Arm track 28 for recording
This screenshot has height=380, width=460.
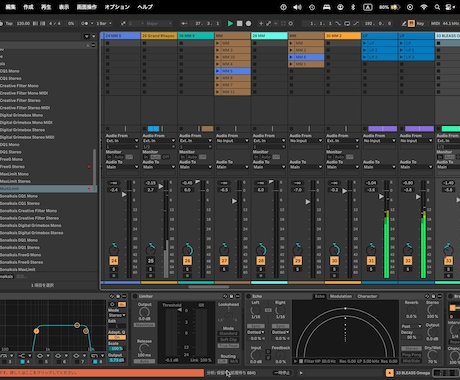coord(261,276)
